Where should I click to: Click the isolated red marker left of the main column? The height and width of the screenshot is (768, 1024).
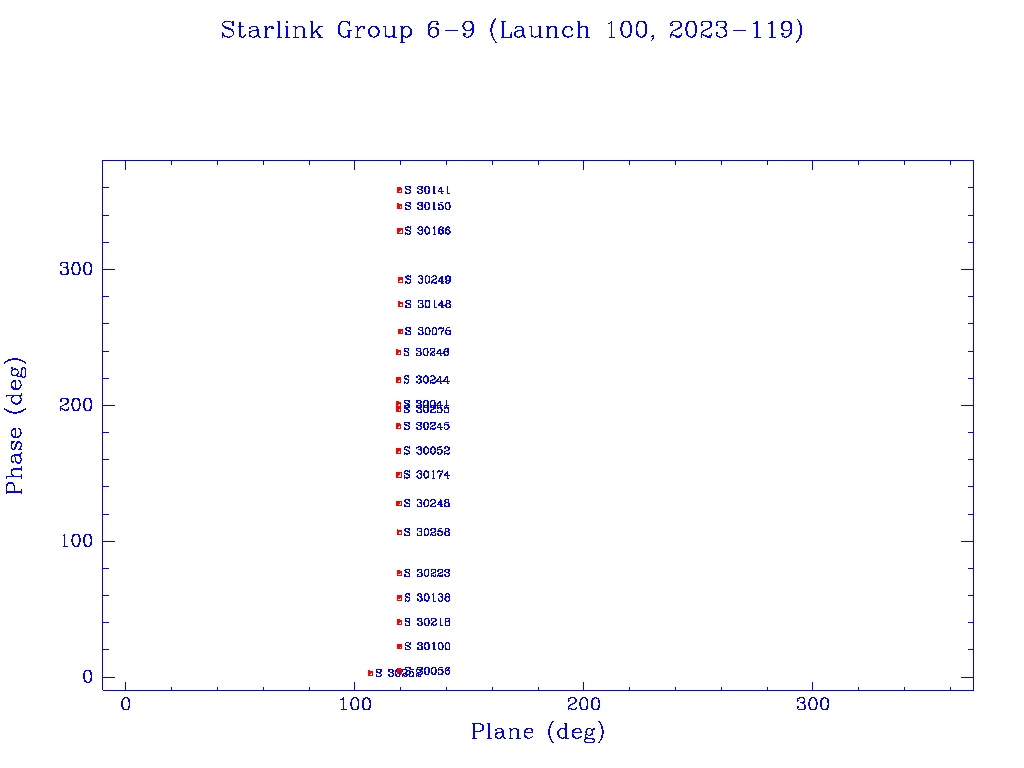coord(370,673)
